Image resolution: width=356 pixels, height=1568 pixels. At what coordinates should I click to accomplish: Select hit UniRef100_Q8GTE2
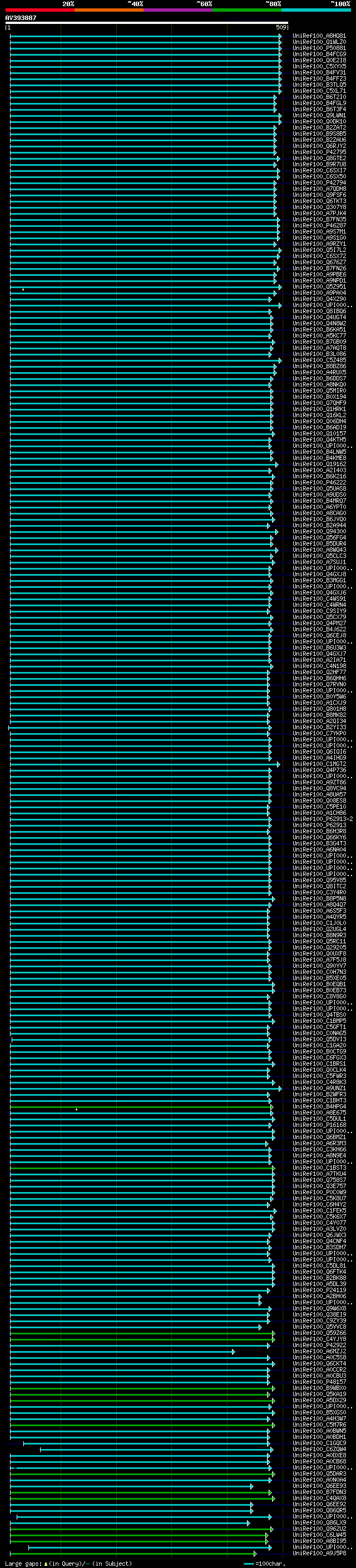tap(319, 159)
